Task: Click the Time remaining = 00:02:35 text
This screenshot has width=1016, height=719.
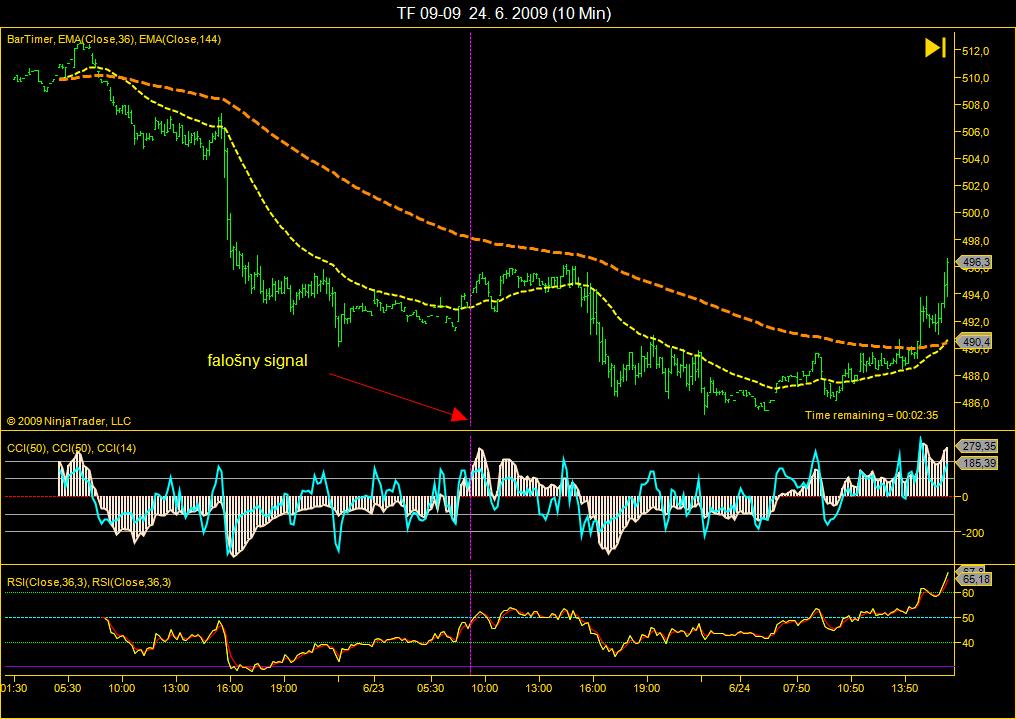Action: [x=872, y=415]
